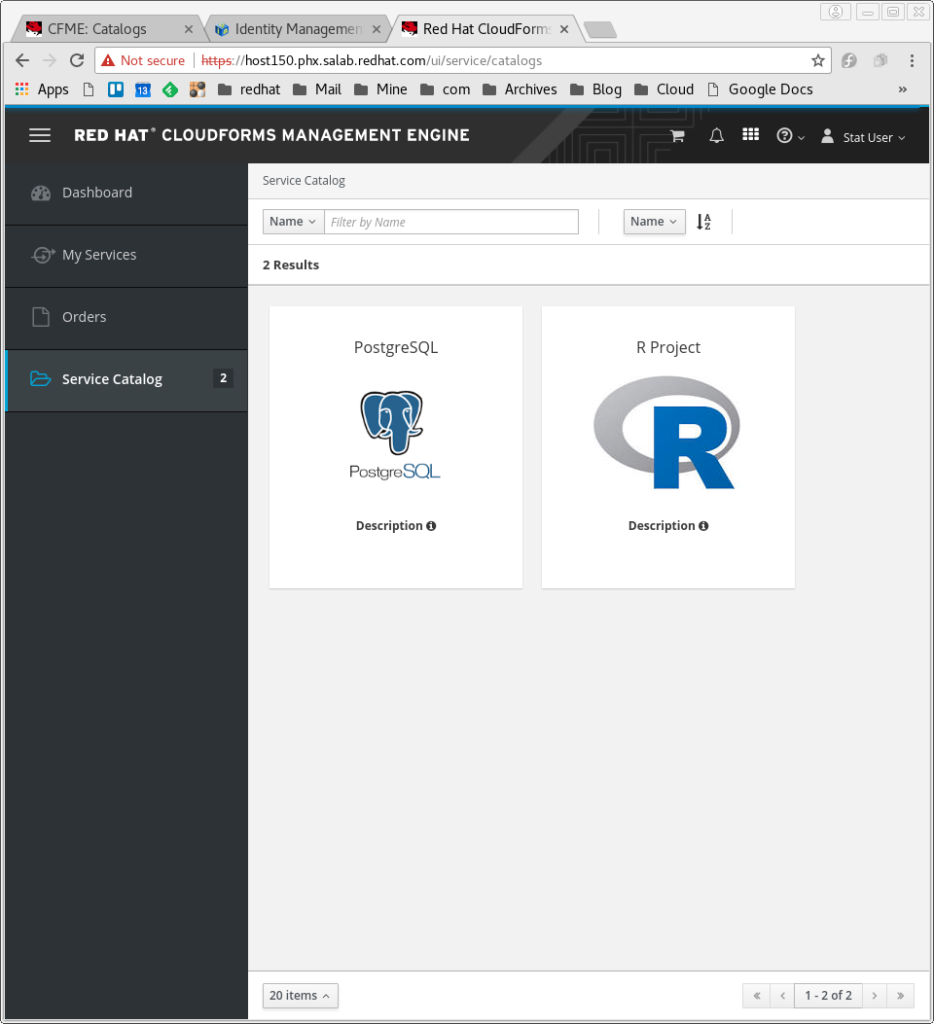Open the shopping cart icon
Image resolution: width=934 pixels, height=1024 pixels.
coord(677,136)
